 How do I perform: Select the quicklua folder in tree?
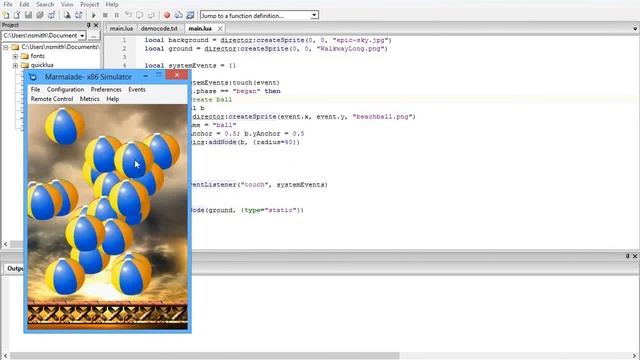click(x=42, y=65)
